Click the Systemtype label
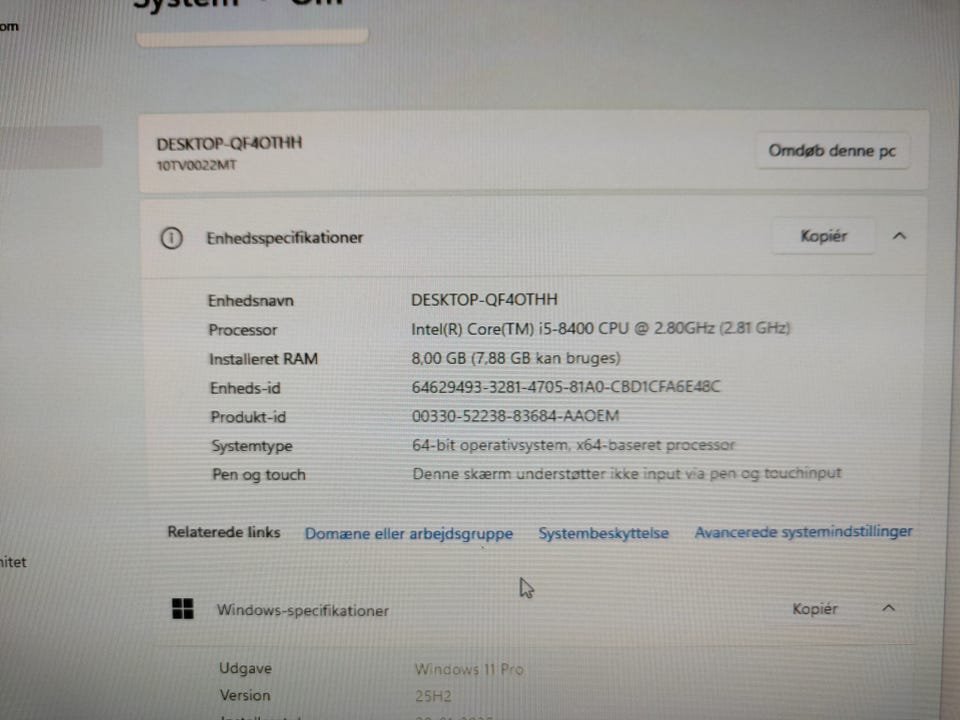This screenshot has width=960, height=720. click(252, 446)
